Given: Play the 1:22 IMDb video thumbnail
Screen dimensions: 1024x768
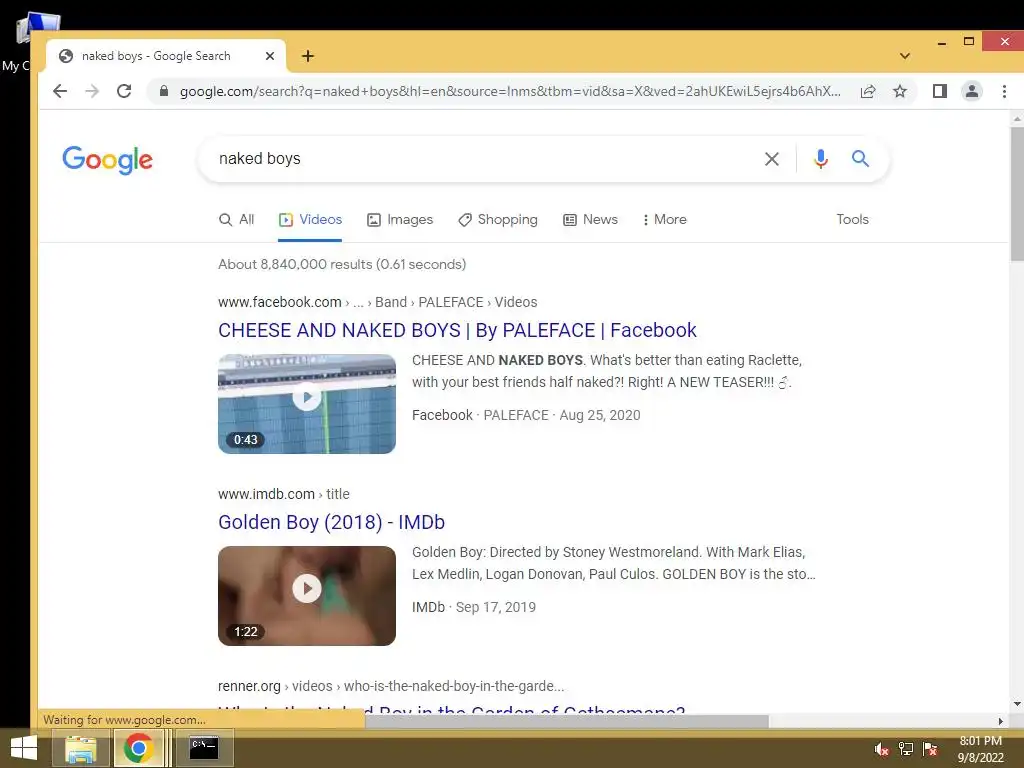Looking at the screenshot, I should [x=307, y=596].
